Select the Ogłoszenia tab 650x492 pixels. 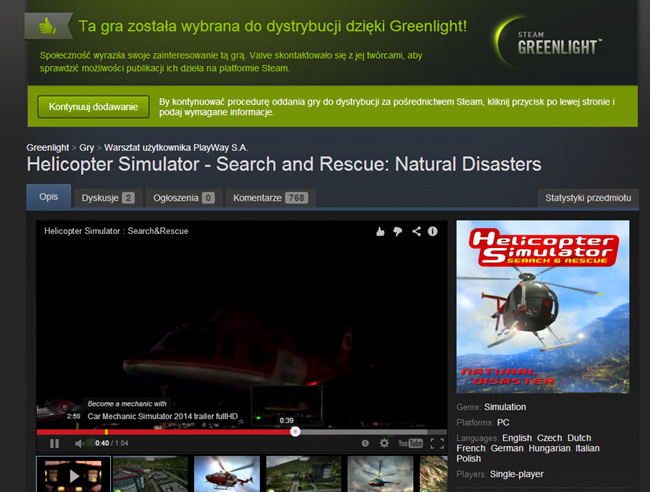(183, 197)
